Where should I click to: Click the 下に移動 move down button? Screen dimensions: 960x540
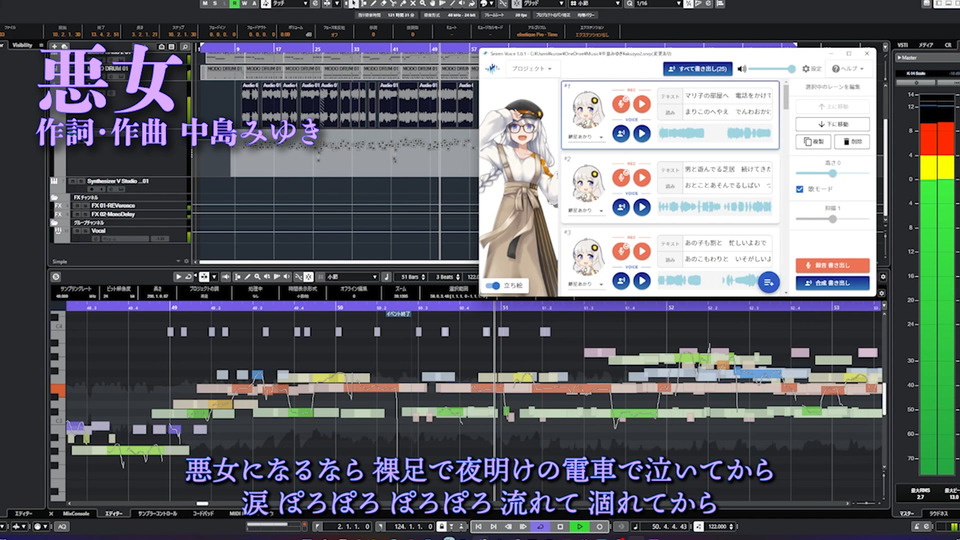[x=832, y=124]
